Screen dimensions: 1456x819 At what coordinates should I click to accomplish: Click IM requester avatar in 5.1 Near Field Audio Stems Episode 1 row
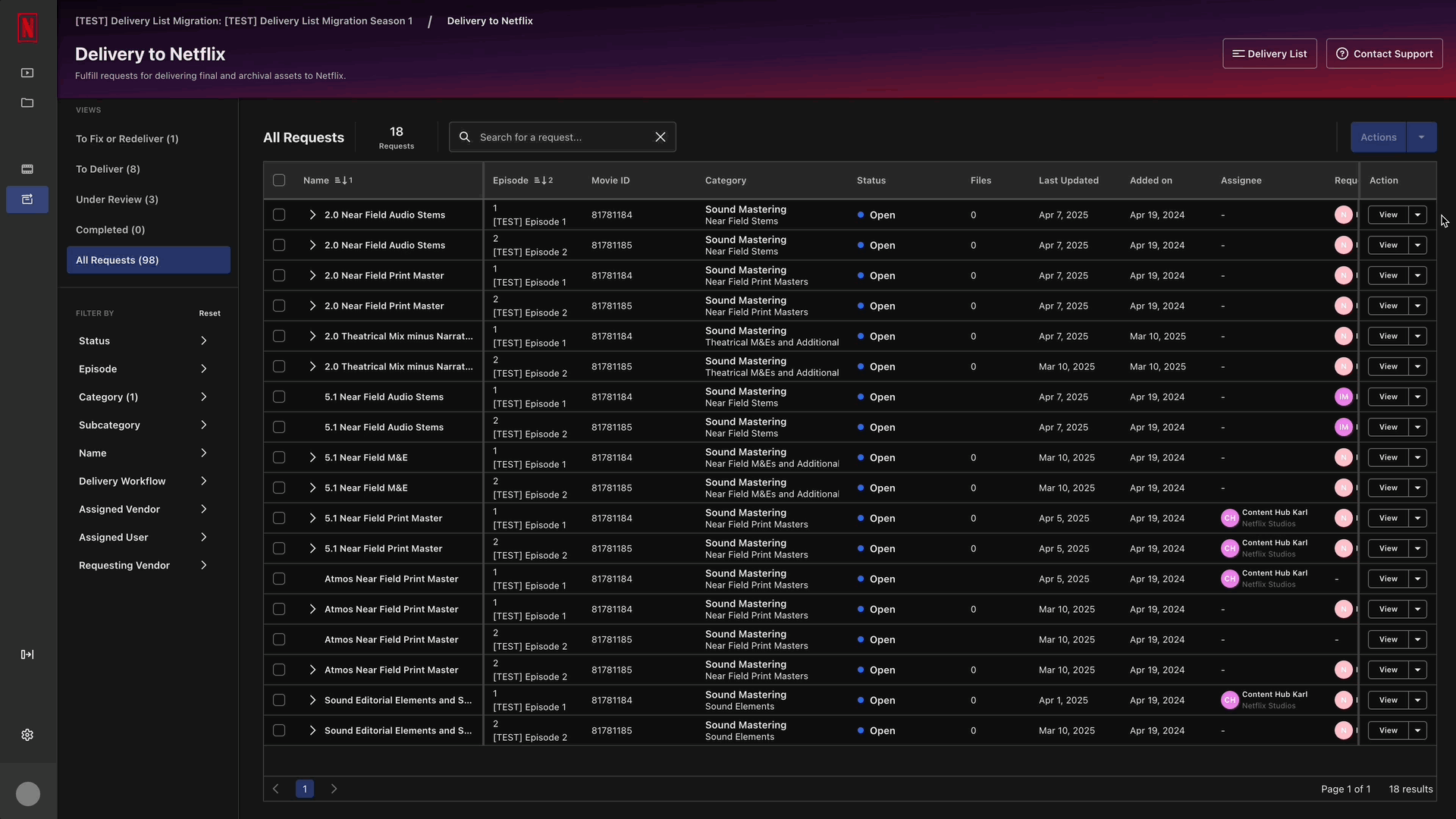click(x=1344, y=397)
